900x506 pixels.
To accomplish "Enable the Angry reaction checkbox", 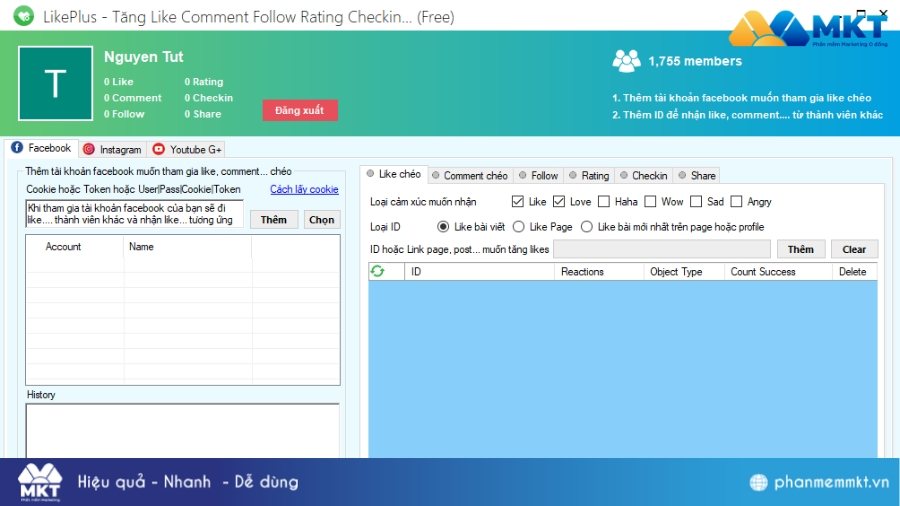I will click(736, 201).
